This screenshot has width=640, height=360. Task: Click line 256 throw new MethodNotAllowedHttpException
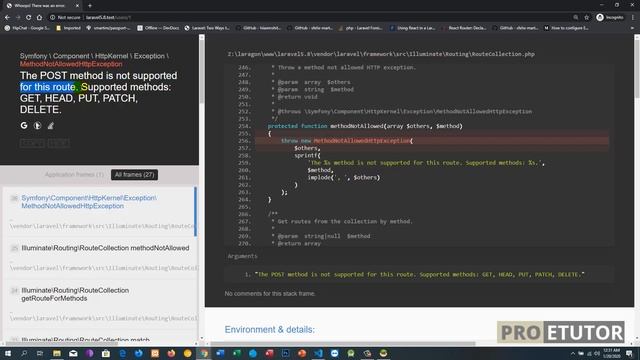[x=432, y=141]
